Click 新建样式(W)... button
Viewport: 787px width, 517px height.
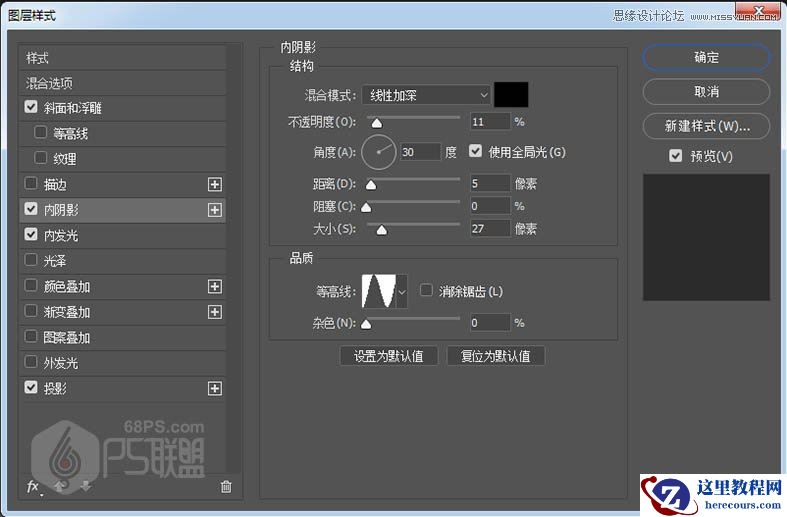(x=706, y=126)
